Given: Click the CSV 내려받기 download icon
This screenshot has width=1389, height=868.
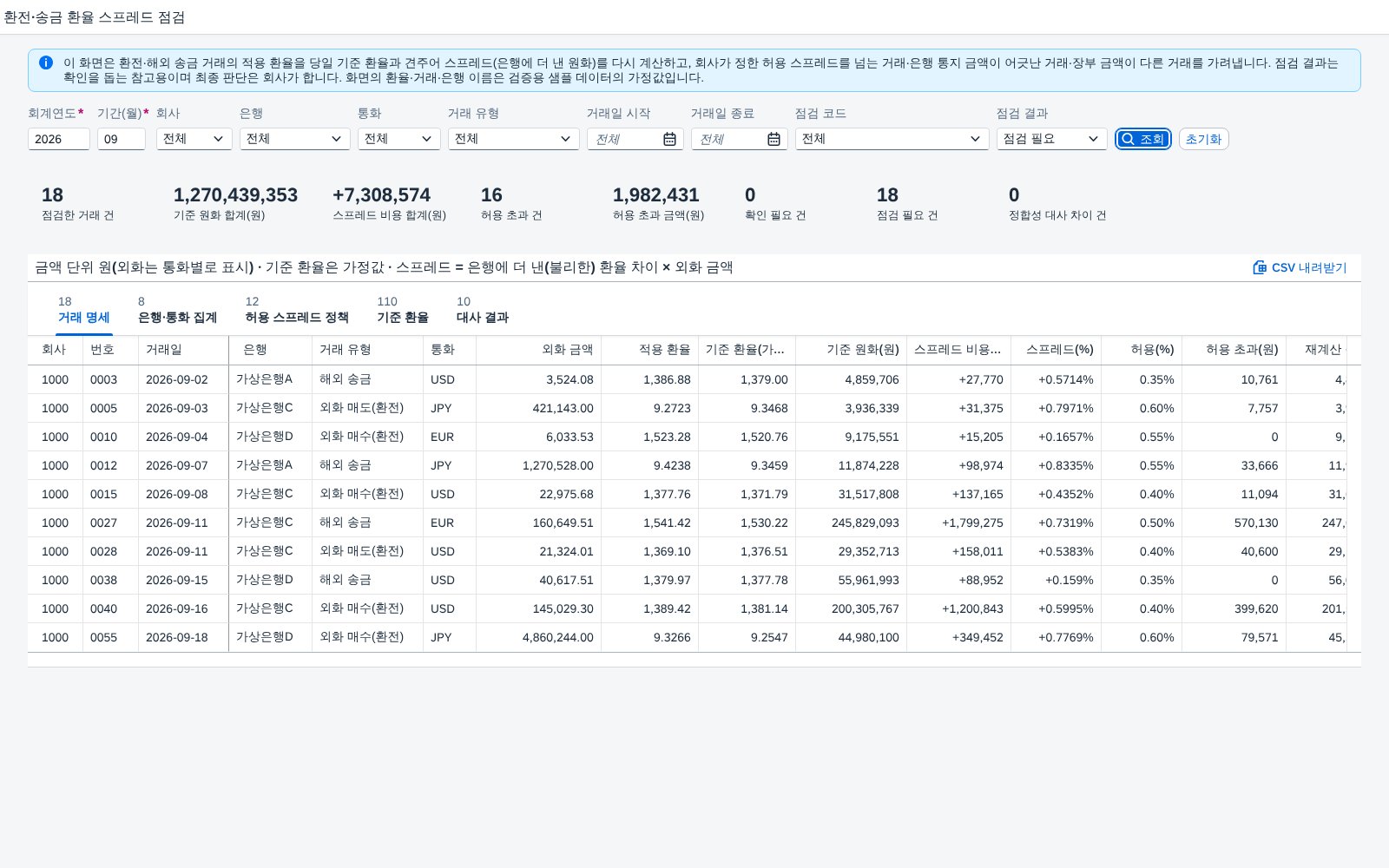Looking at the screenshot, I should [x=1260, y=267].
